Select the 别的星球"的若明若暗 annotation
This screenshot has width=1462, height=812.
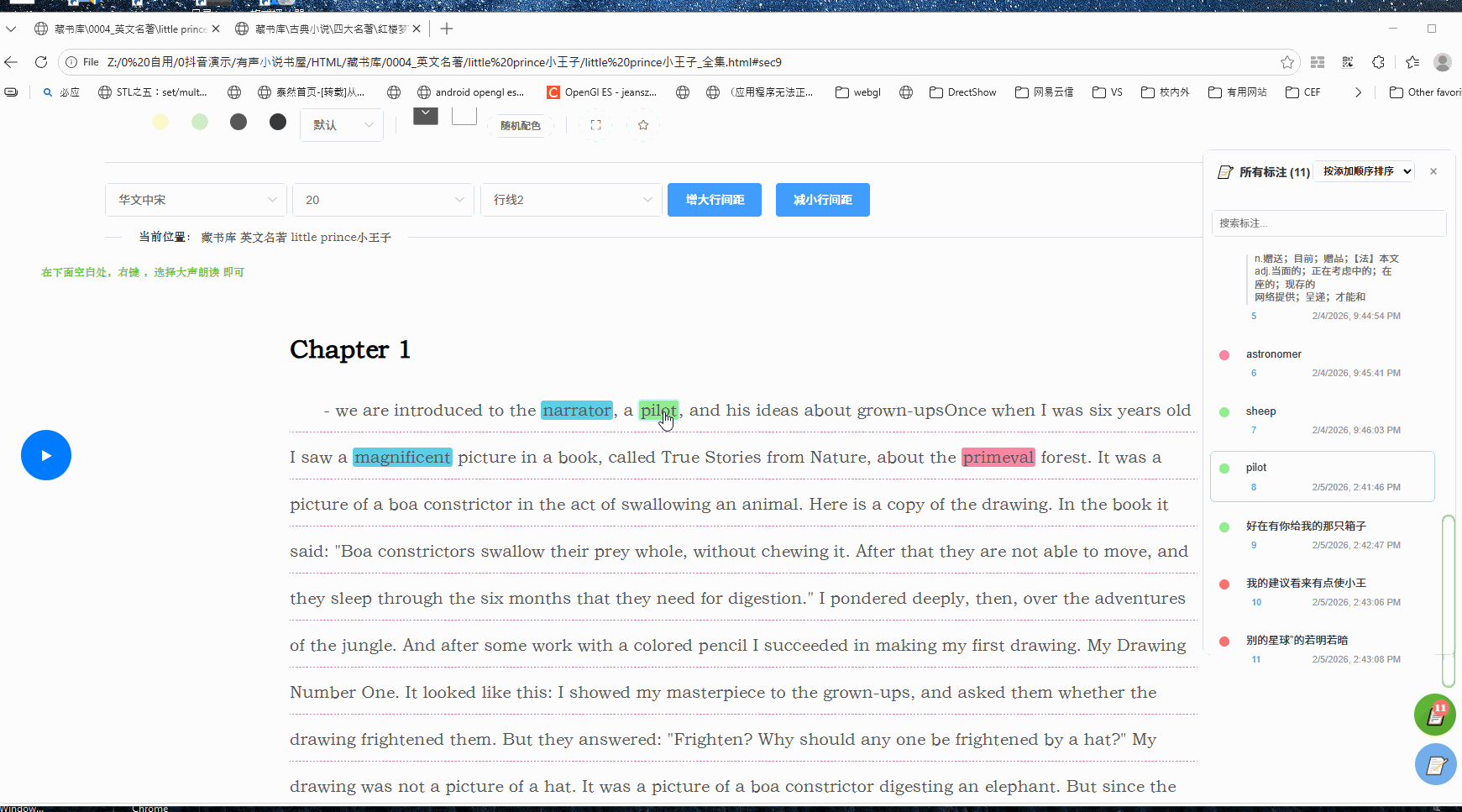[1323, 649]
